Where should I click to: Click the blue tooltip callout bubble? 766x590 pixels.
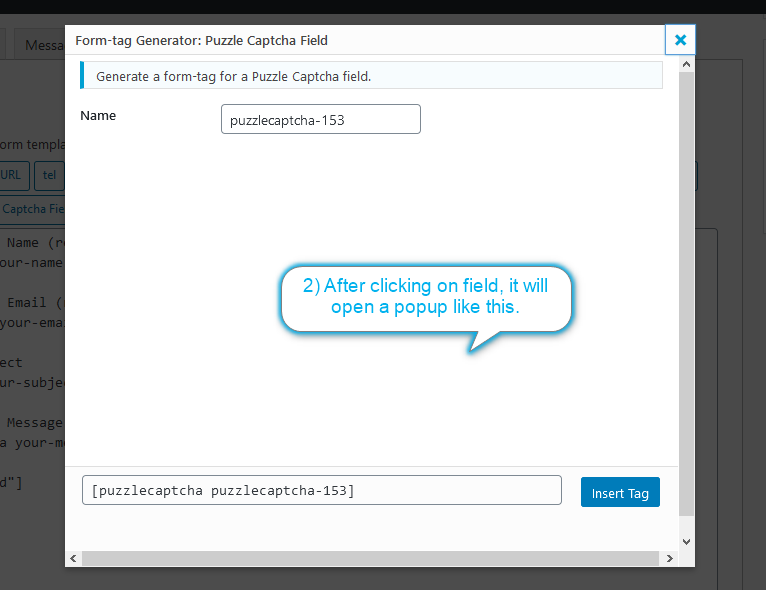pyautogui.click(x=426, y=297)
